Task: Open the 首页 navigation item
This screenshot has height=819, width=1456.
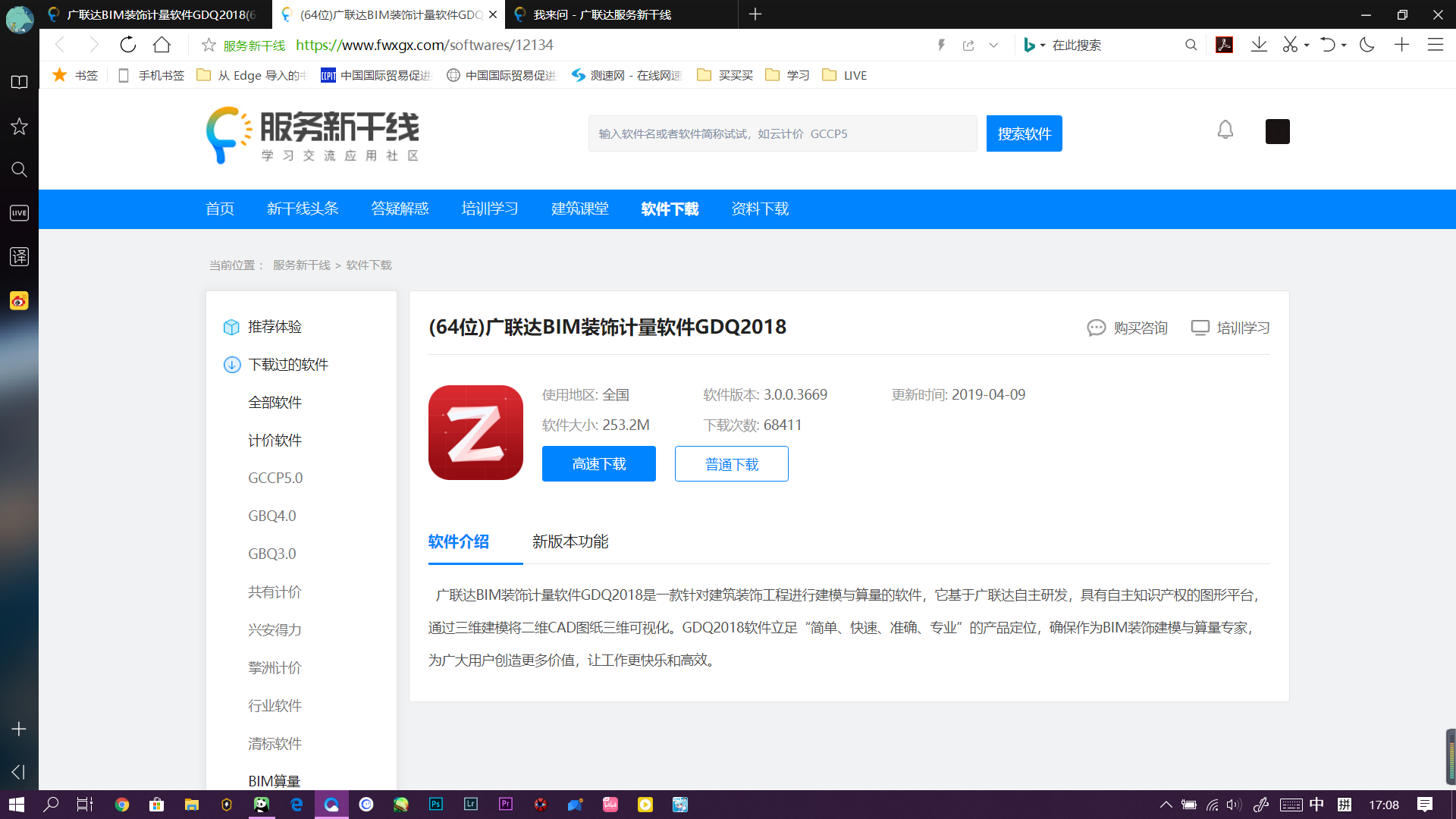Action: pyautogui.click(x=220, y=209)
